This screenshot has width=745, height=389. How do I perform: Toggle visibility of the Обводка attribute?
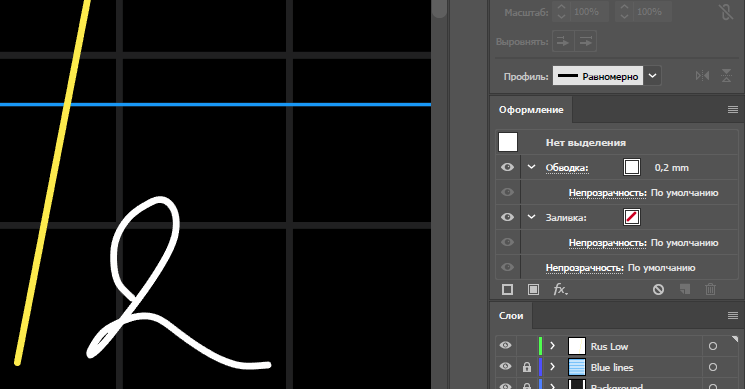(x=507, y=167)
